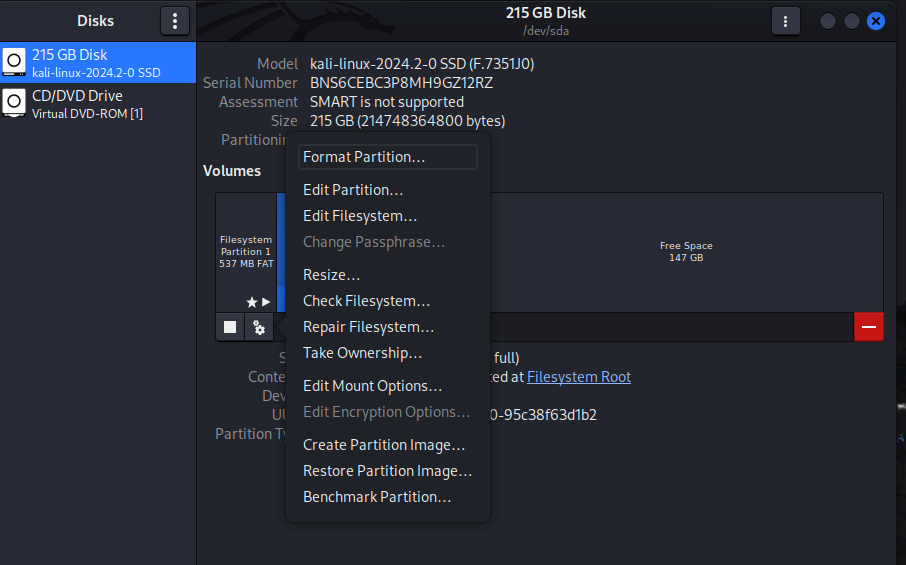Choose Edit Partition… menu entry

353,190
